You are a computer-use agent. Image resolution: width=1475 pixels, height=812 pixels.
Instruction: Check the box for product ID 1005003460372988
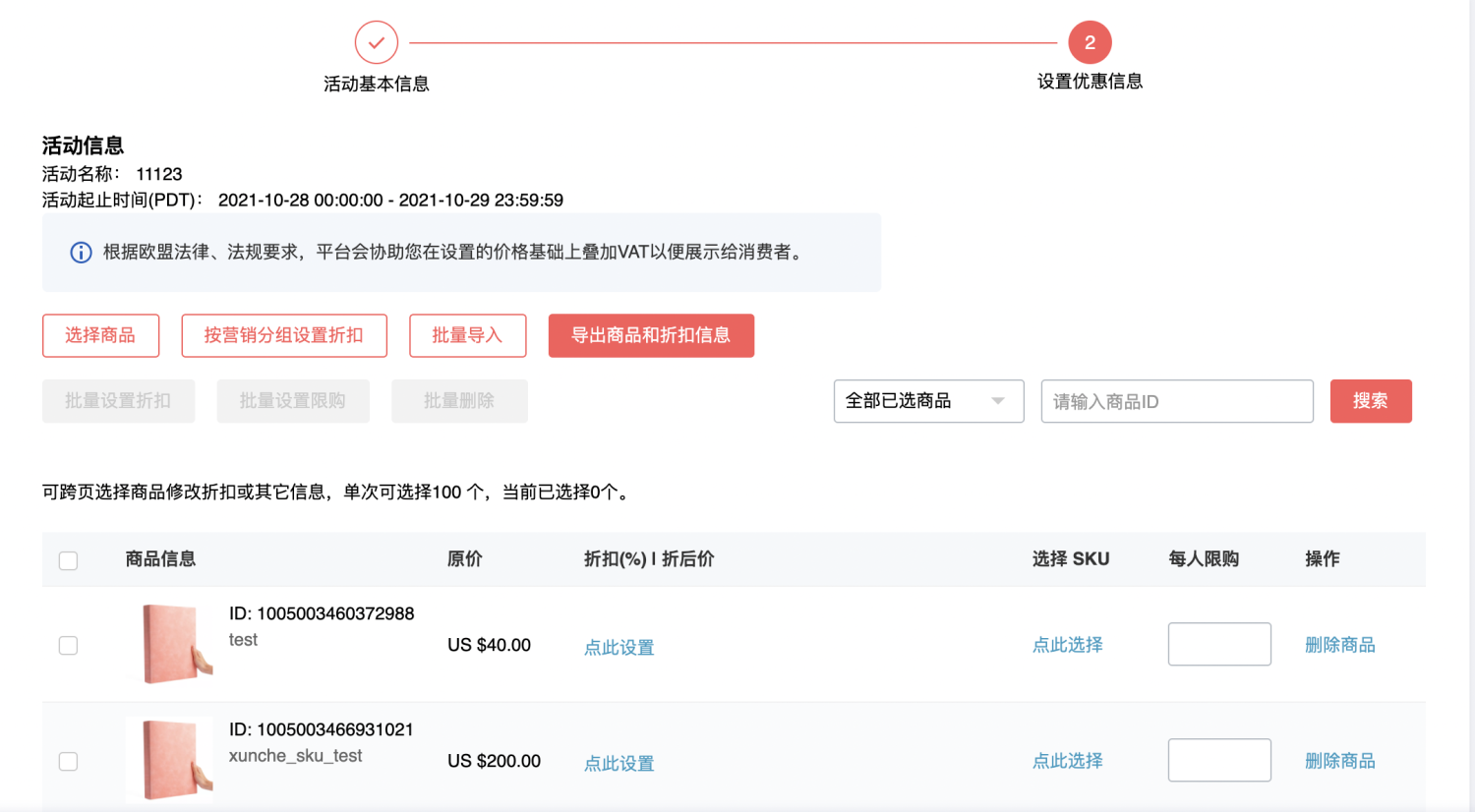(x=68, y=645)
